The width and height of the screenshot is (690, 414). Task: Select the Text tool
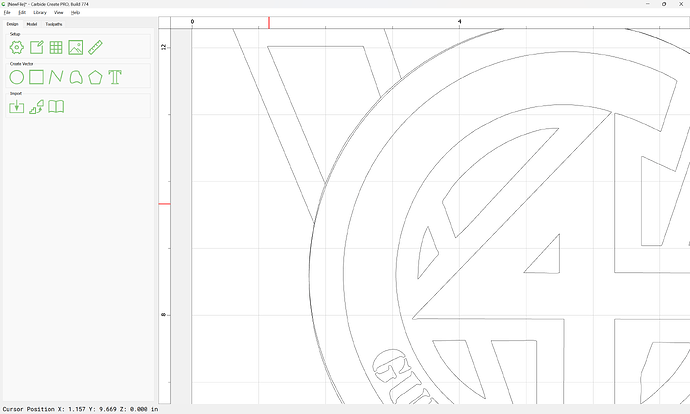(x=115, y=77)
